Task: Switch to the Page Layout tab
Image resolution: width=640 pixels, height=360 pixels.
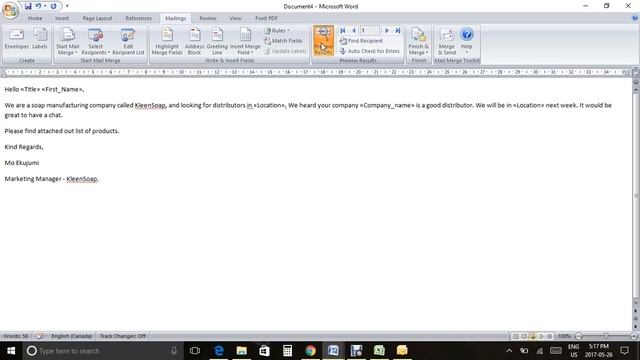Action: point(97,18)
